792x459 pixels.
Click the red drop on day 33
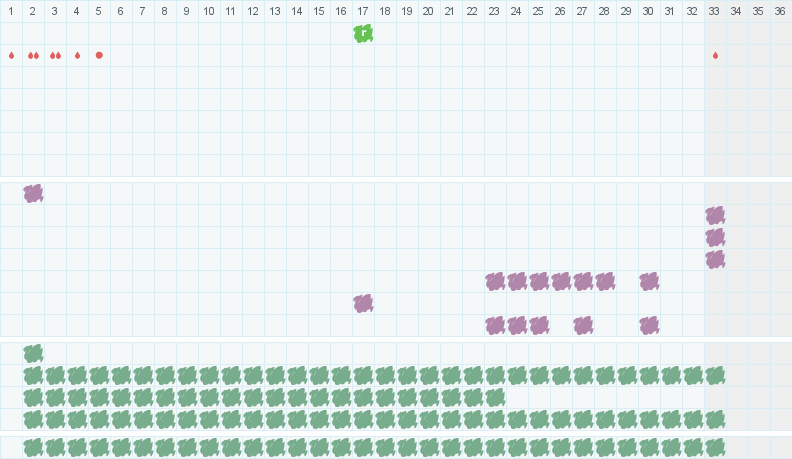pyautogui.click(x=715, y=55)
